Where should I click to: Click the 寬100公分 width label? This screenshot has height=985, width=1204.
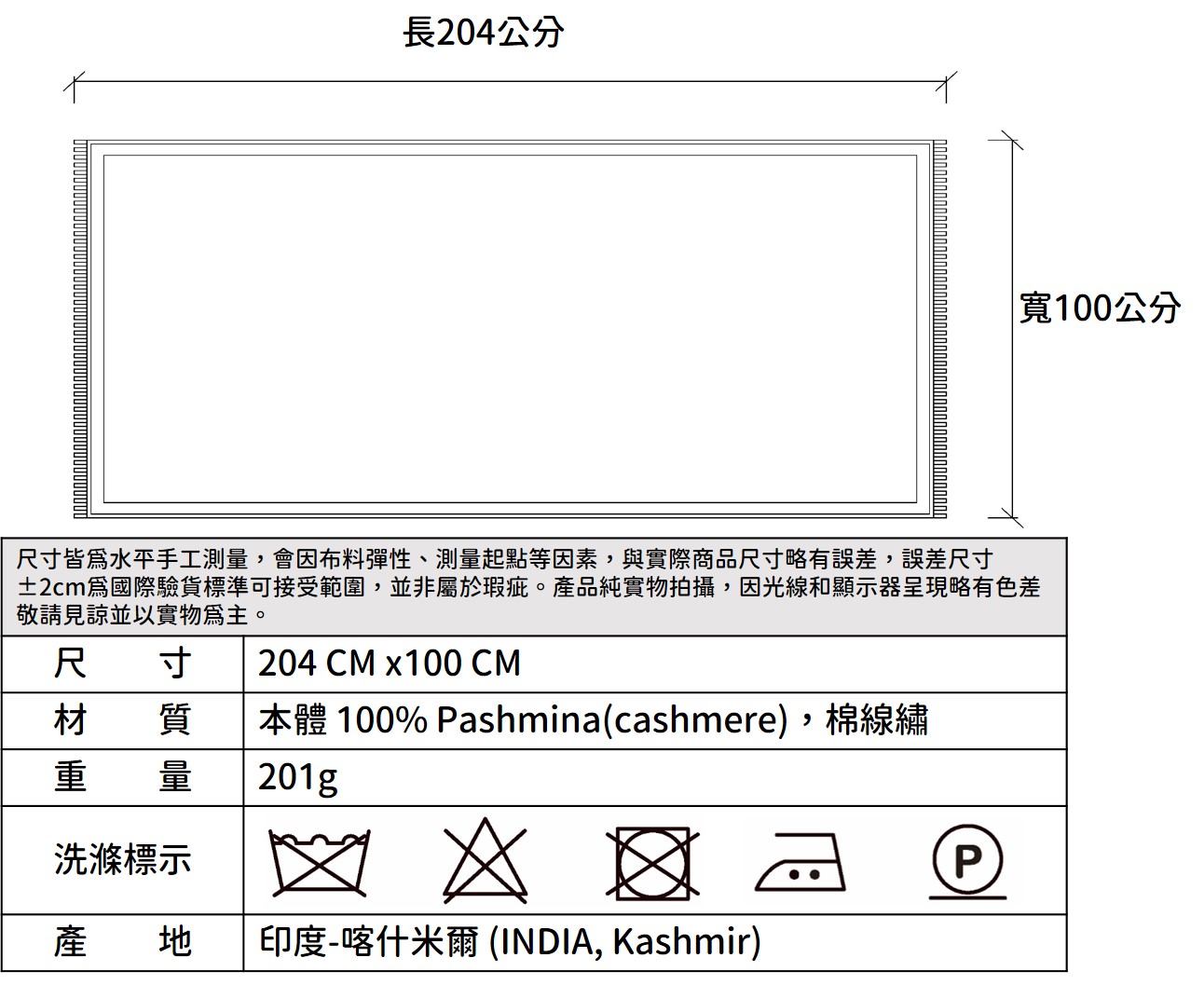tap(1100, 308)
